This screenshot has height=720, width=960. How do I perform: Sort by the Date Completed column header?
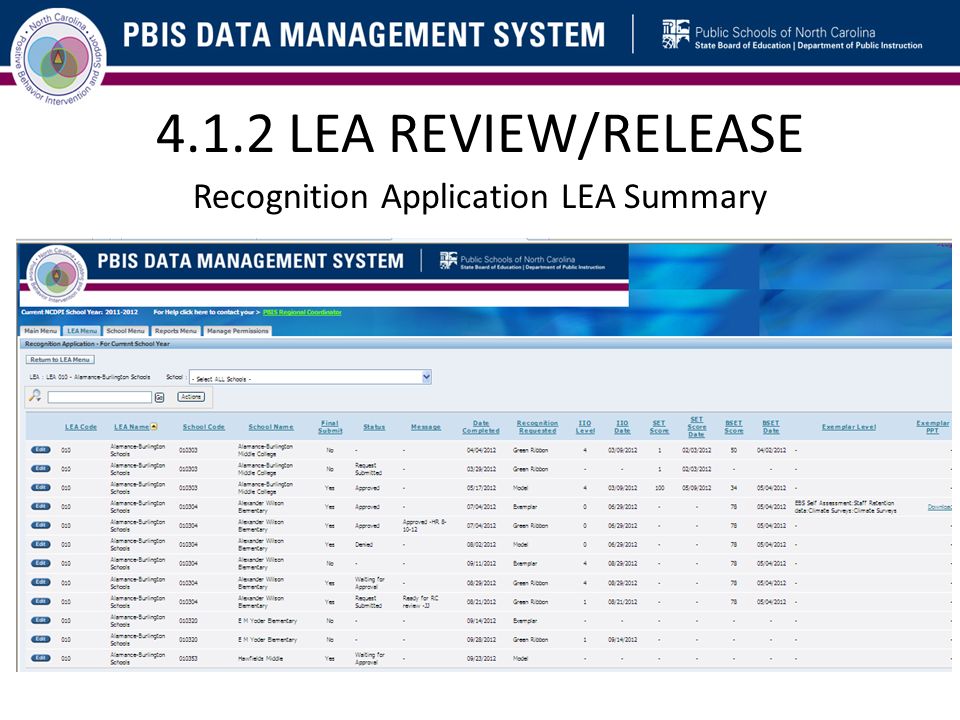click(x=481, y=427)
